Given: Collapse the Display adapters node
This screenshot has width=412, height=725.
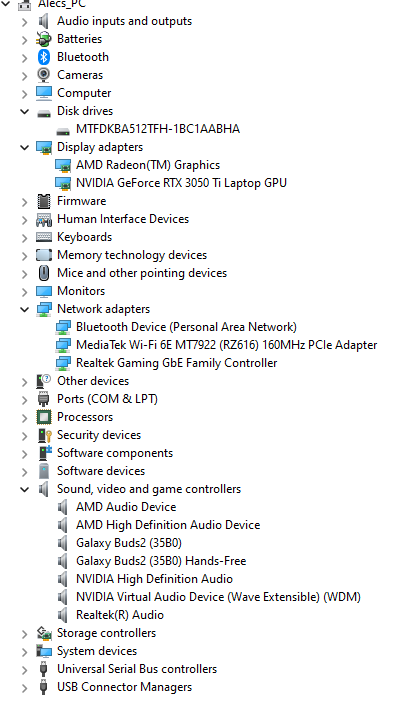Looking at the screenshot, I should click(25, 147).
